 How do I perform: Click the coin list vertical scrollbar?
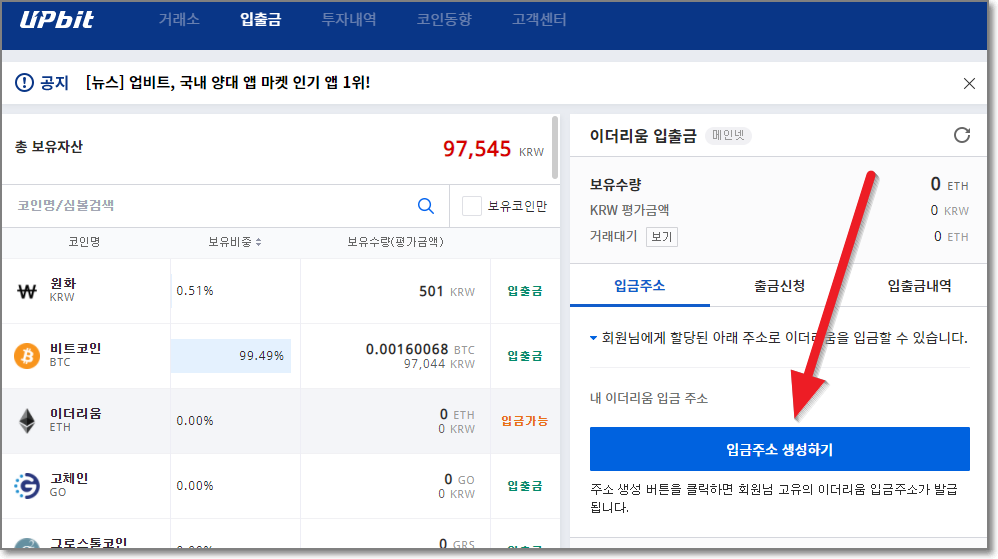pyautogui.click(x=555, y=148)
